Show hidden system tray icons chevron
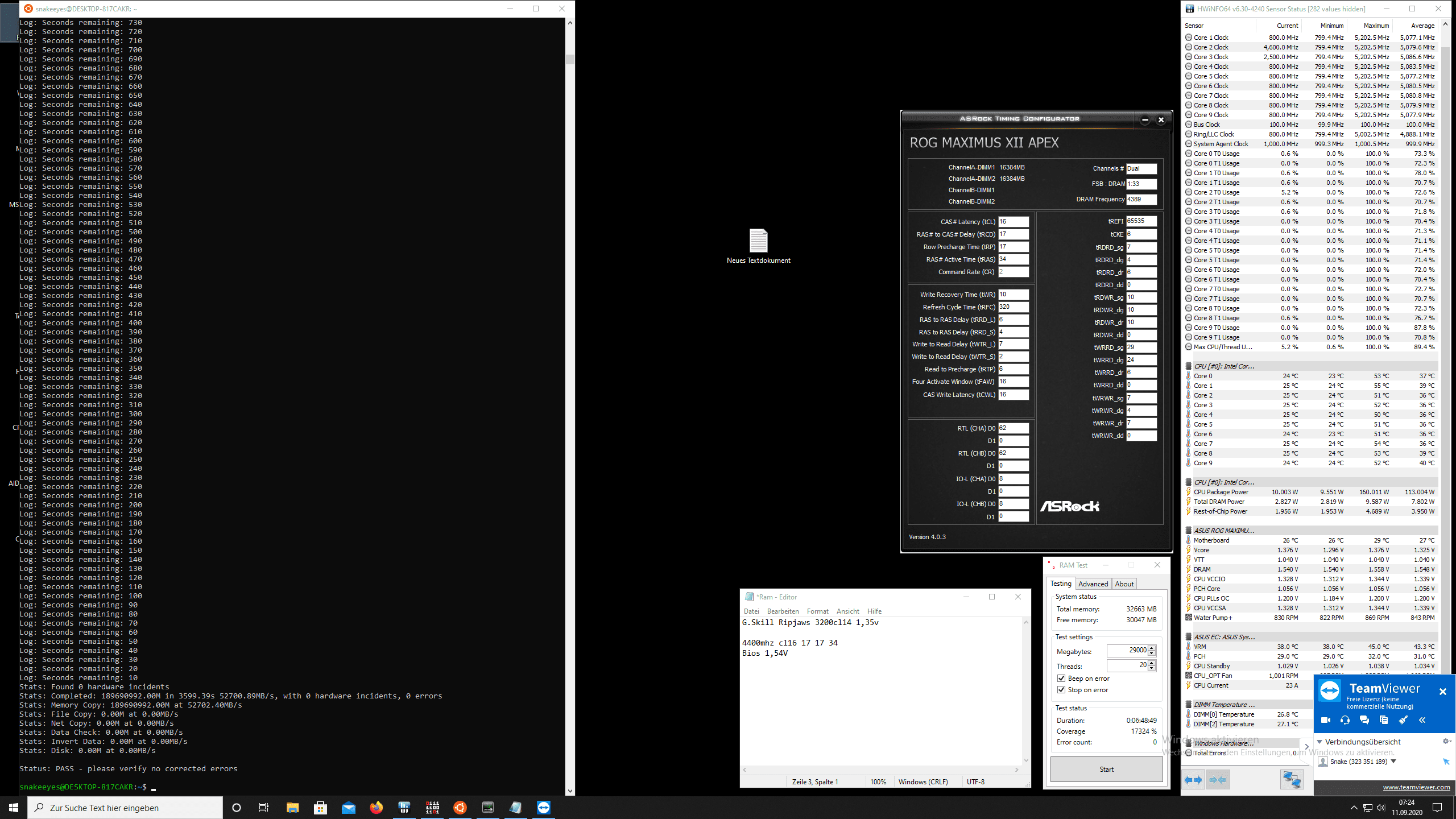Image resolution: width=1456 pixels, height=819 pixels. 1354,808
